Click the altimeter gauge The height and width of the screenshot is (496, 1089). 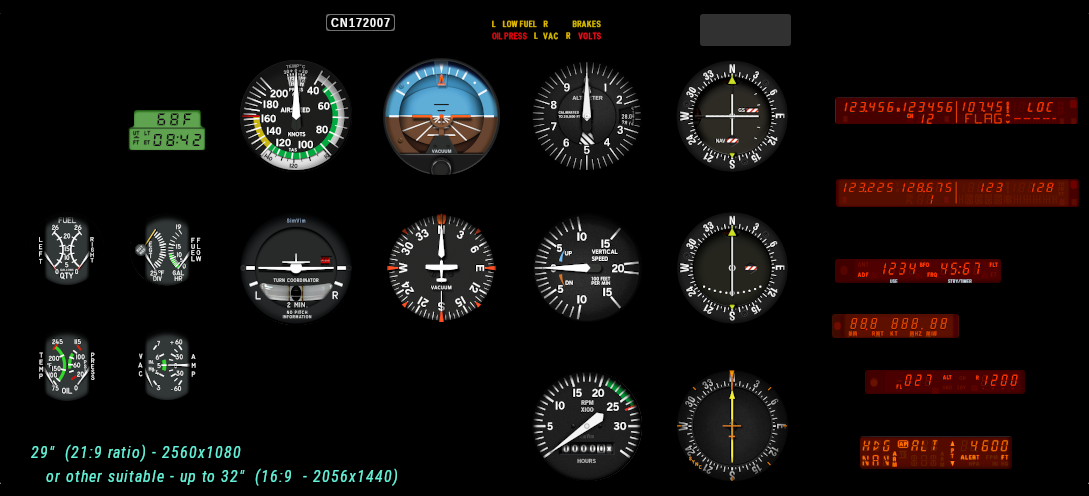[x=586, y=115]
